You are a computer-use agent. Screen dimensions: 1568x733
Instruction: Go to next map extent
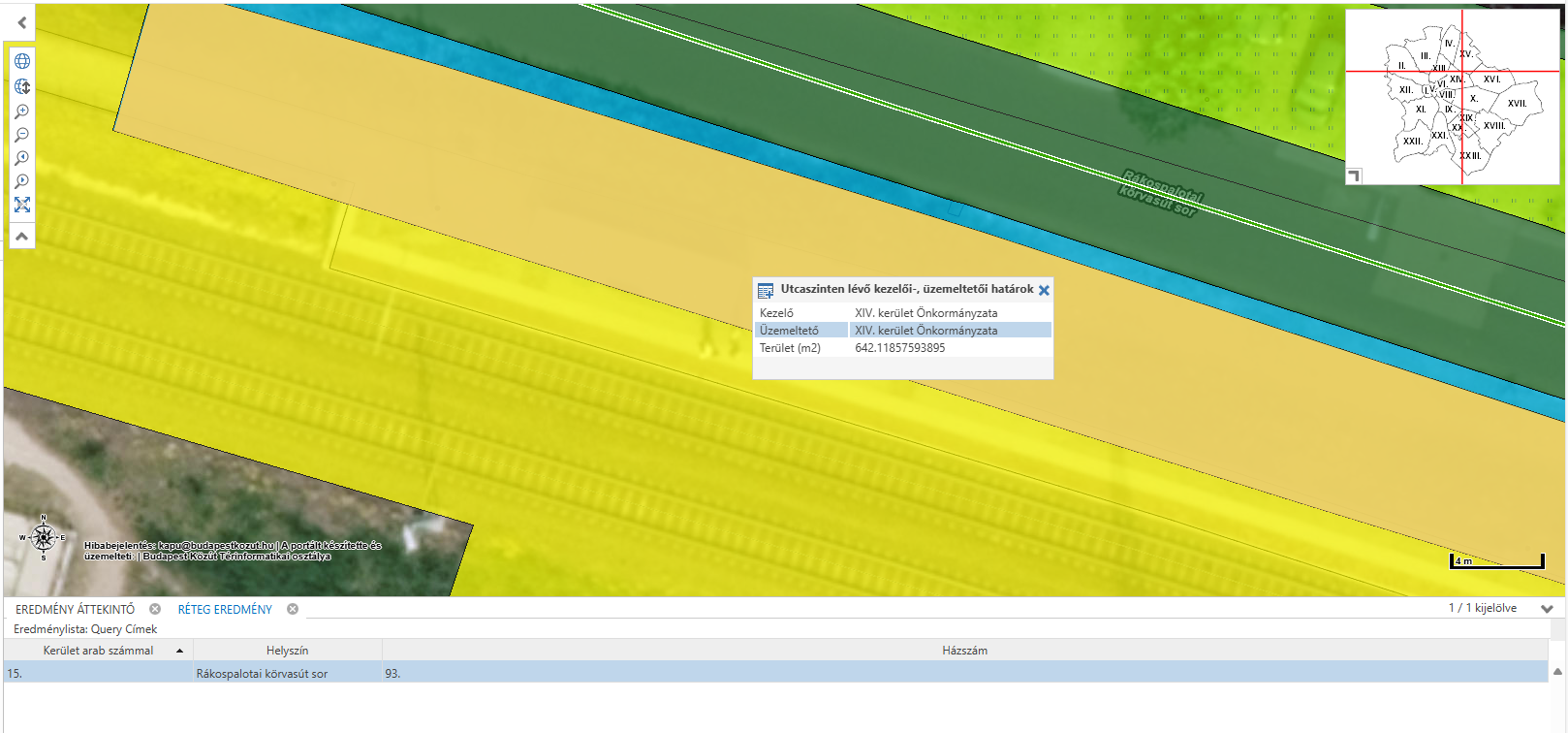pos(22,181)
